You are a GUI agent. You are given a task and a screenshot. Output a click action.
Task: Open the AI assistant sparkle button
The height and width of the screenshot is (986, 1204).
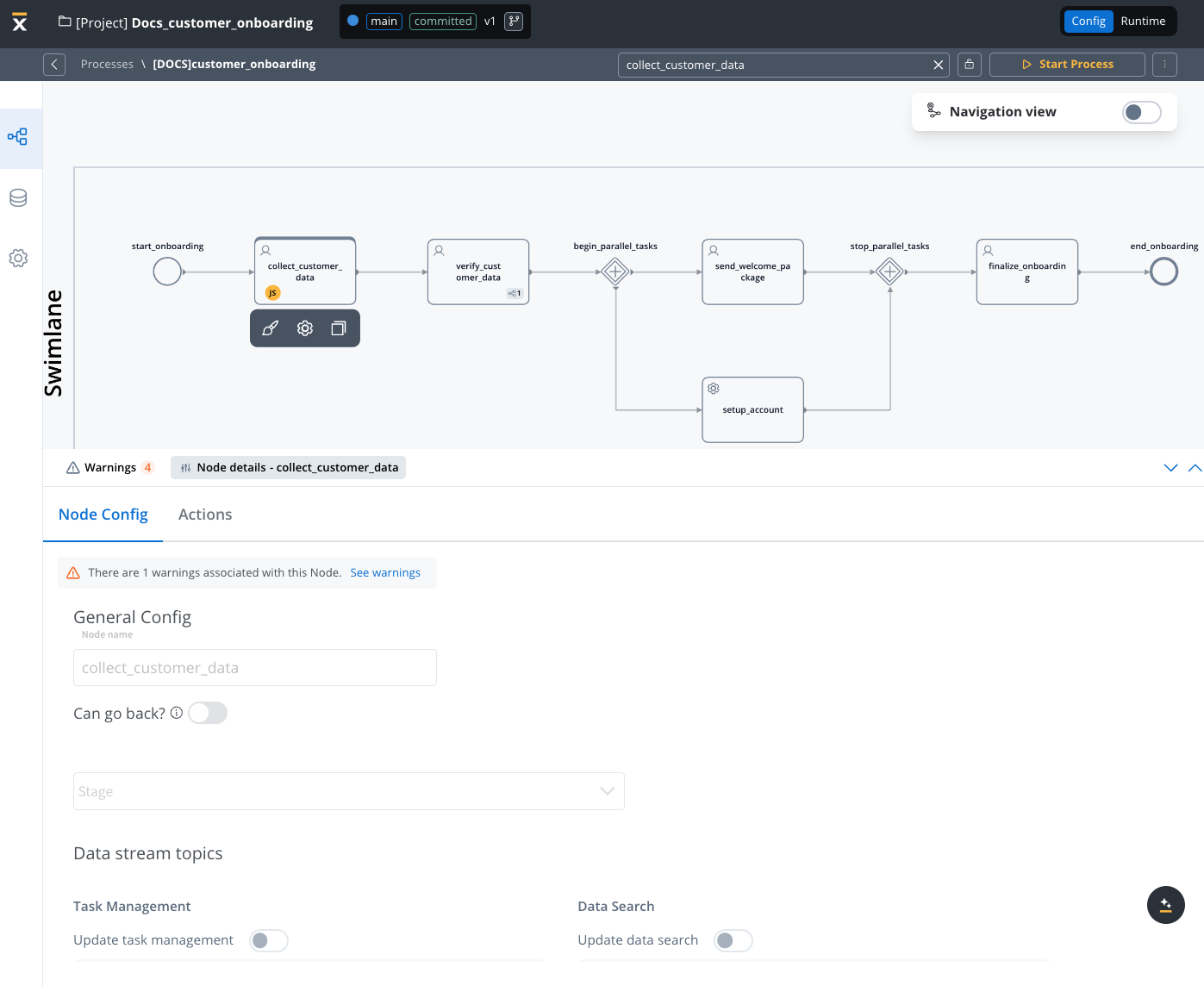click(x=1166, y=905)
